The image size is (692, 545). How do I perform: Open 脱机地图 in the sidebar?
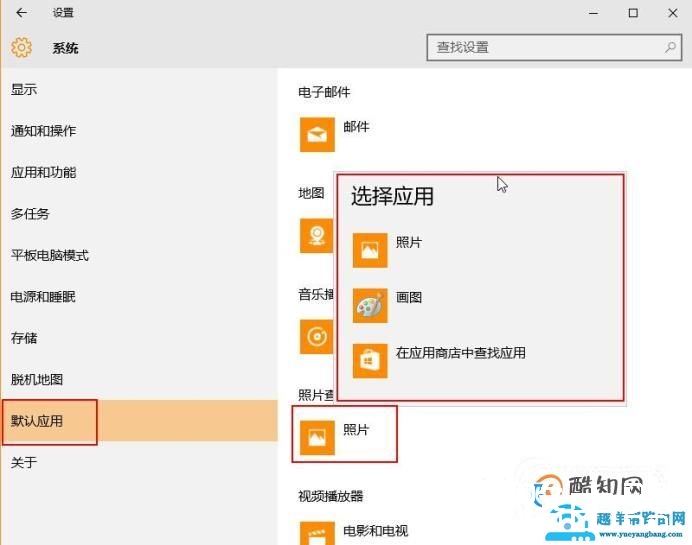point(37,380)
